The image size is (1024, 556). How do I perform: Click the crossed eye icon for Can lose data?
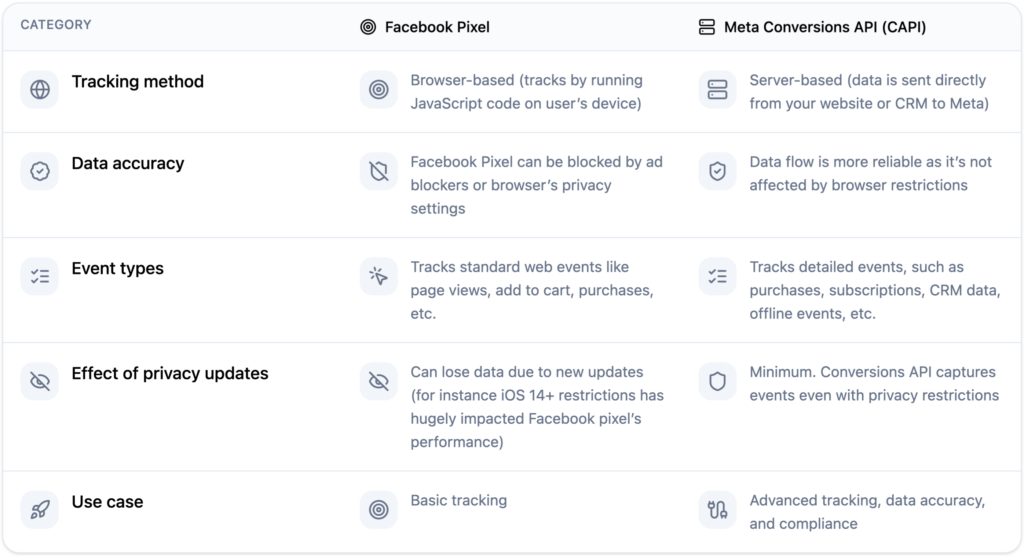coord(379,382)
